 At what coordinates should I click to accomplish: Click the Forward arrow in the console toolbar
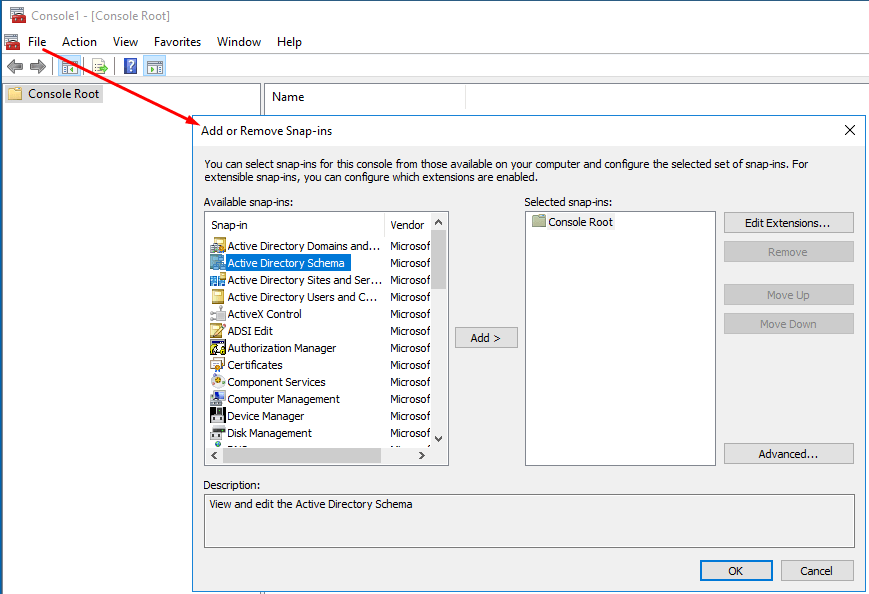pyautogui.click(x=38, y=67)
